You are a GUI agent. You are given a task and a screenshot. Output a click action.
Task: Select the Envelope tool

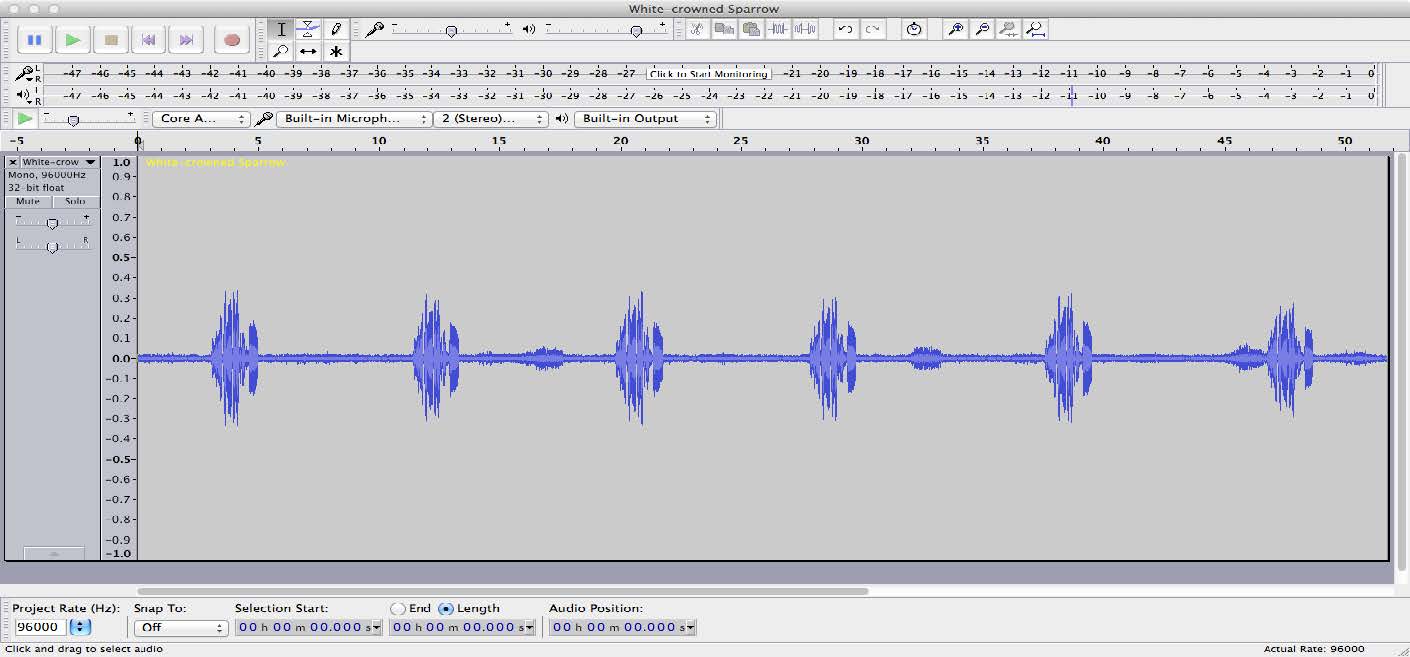(x=308, y=29)
